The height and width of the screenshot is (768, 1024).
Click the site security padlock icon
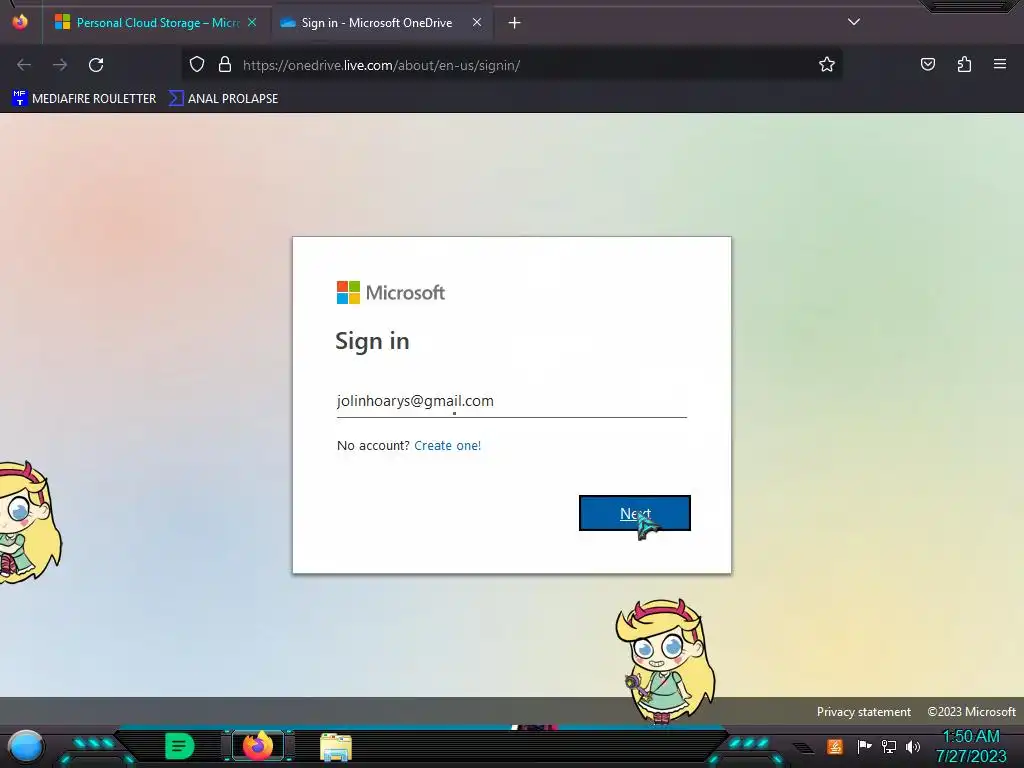click(225, 65)
